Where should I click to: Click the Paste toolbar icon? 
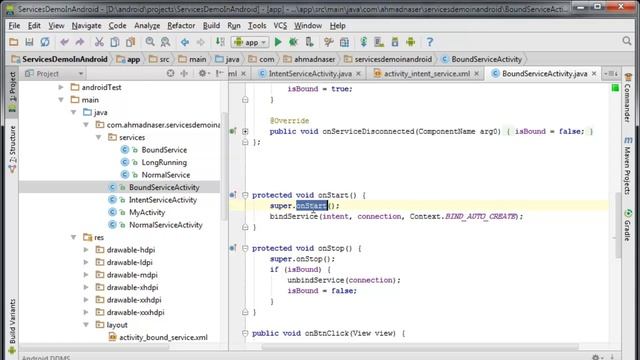point(131,42)
